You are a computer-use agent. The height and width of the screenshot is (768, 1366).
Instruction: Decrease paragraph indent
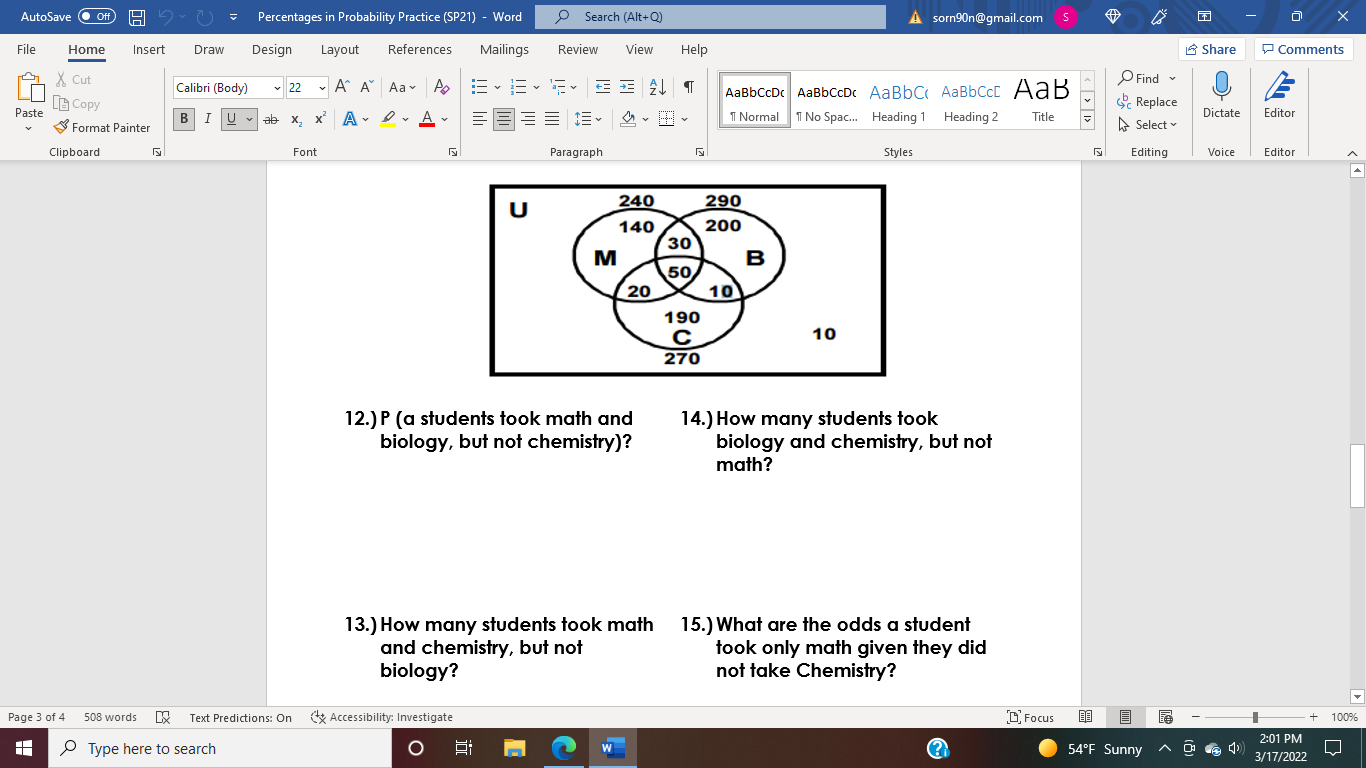pyautogui.click(x=602, y=87)
